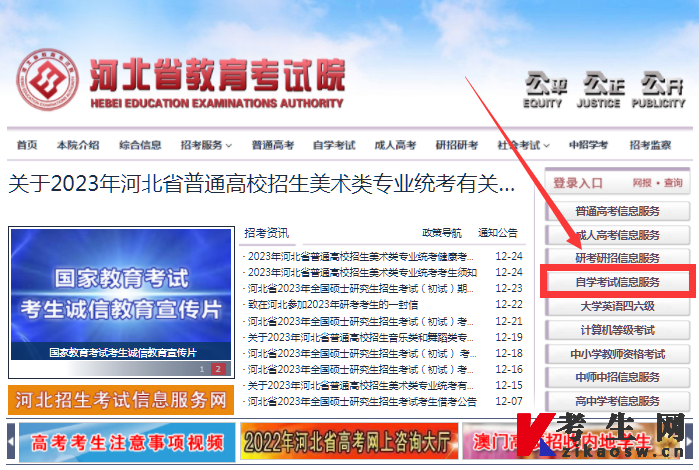This screenshot has height=470, width=699.
Task: Click the 国家教育考试考生诚信教育宣传片 slideshow image
Action: point(121,294)
